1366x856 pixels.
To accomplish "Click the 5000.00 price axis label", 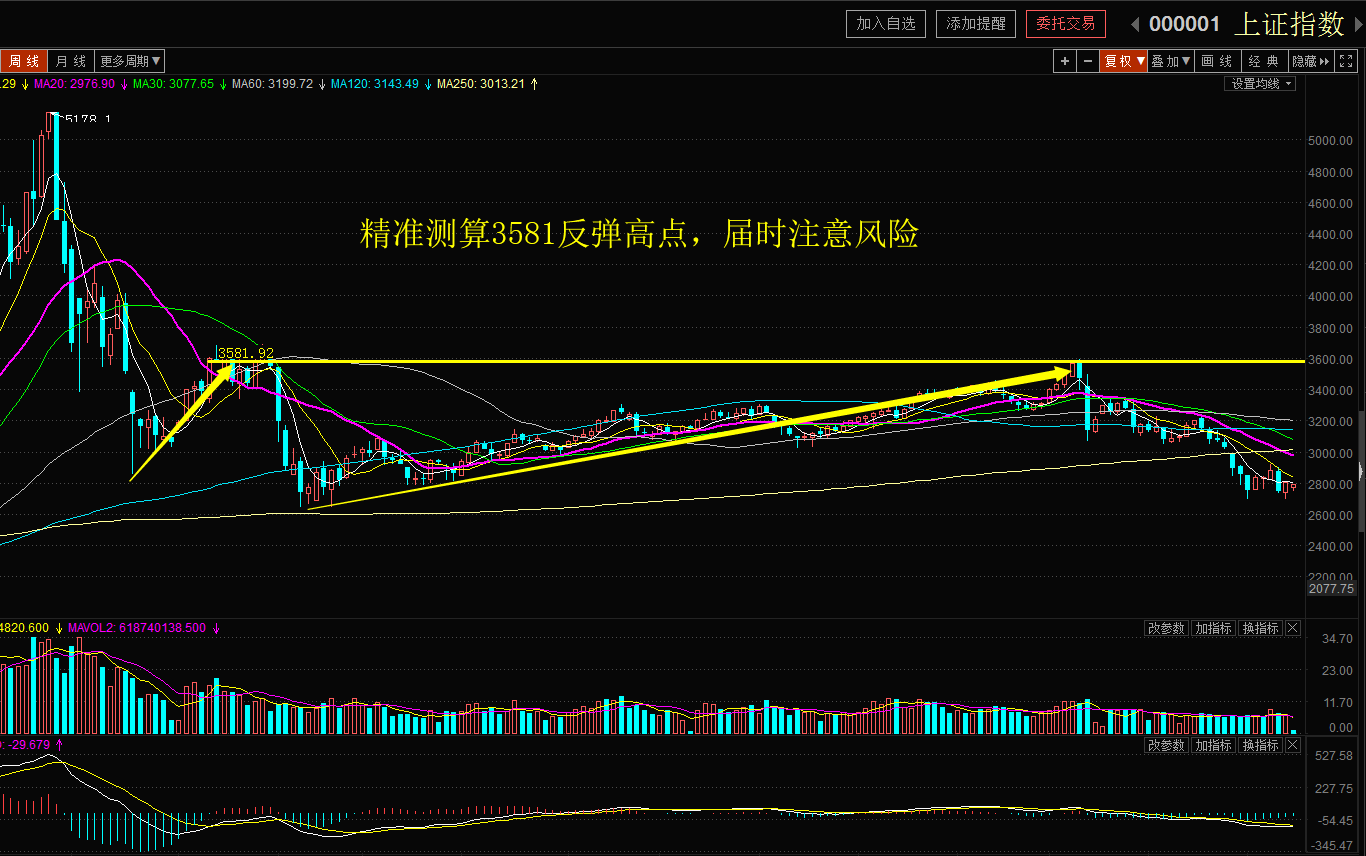I will [1332, 141].
